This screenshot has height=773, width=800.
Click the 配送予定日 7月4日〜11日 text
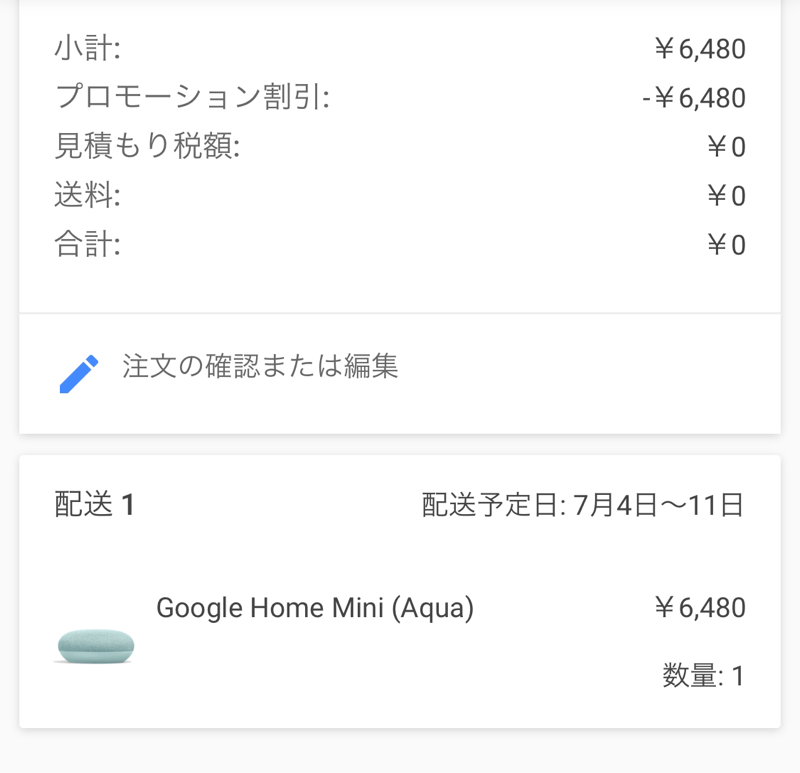583,505
